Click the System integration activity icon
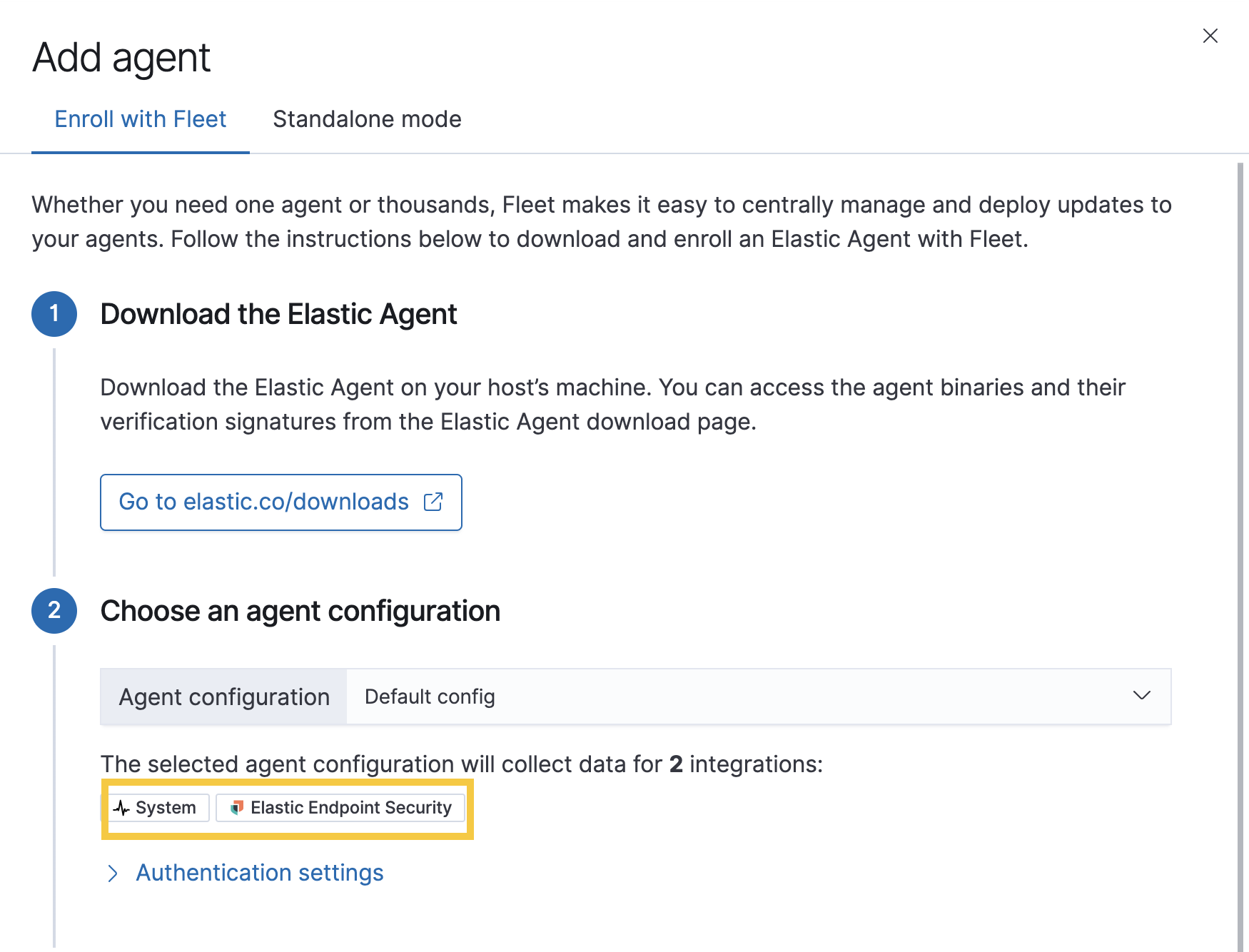This screenshot has height=952, width=1249. point(121,808)
